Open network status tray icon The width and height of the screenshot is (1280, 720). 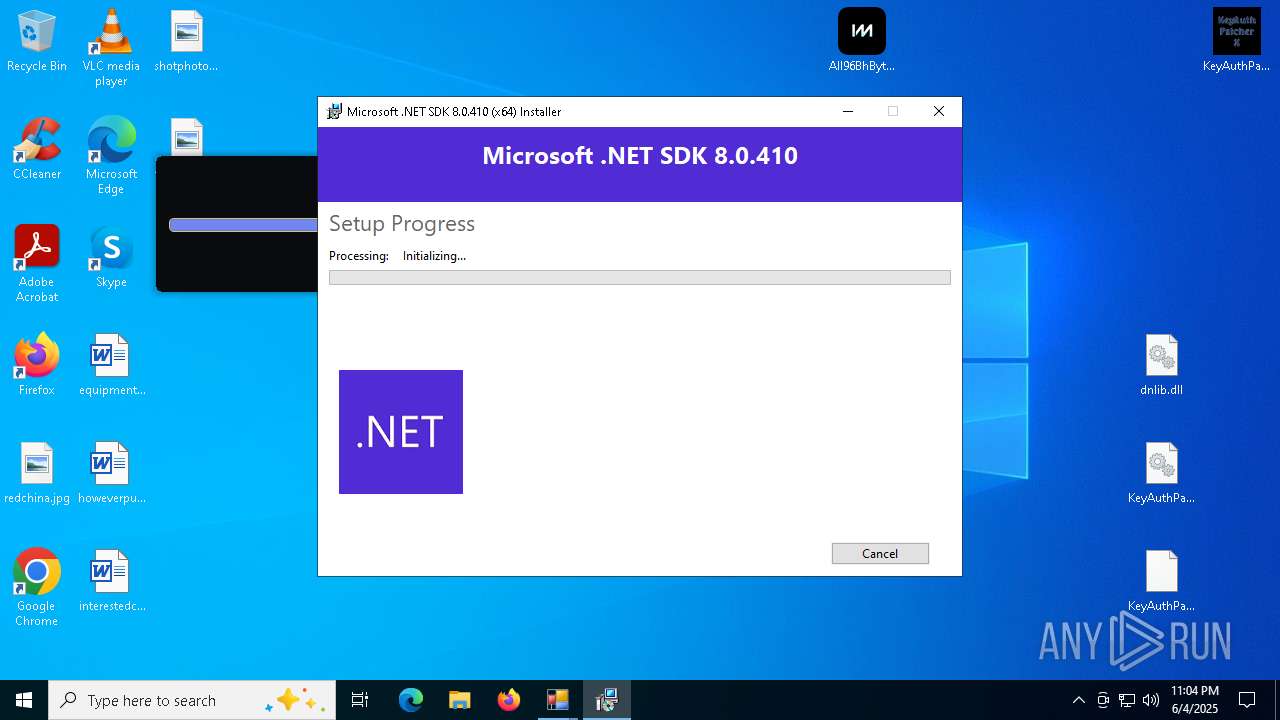click(x=1127, y=700)
